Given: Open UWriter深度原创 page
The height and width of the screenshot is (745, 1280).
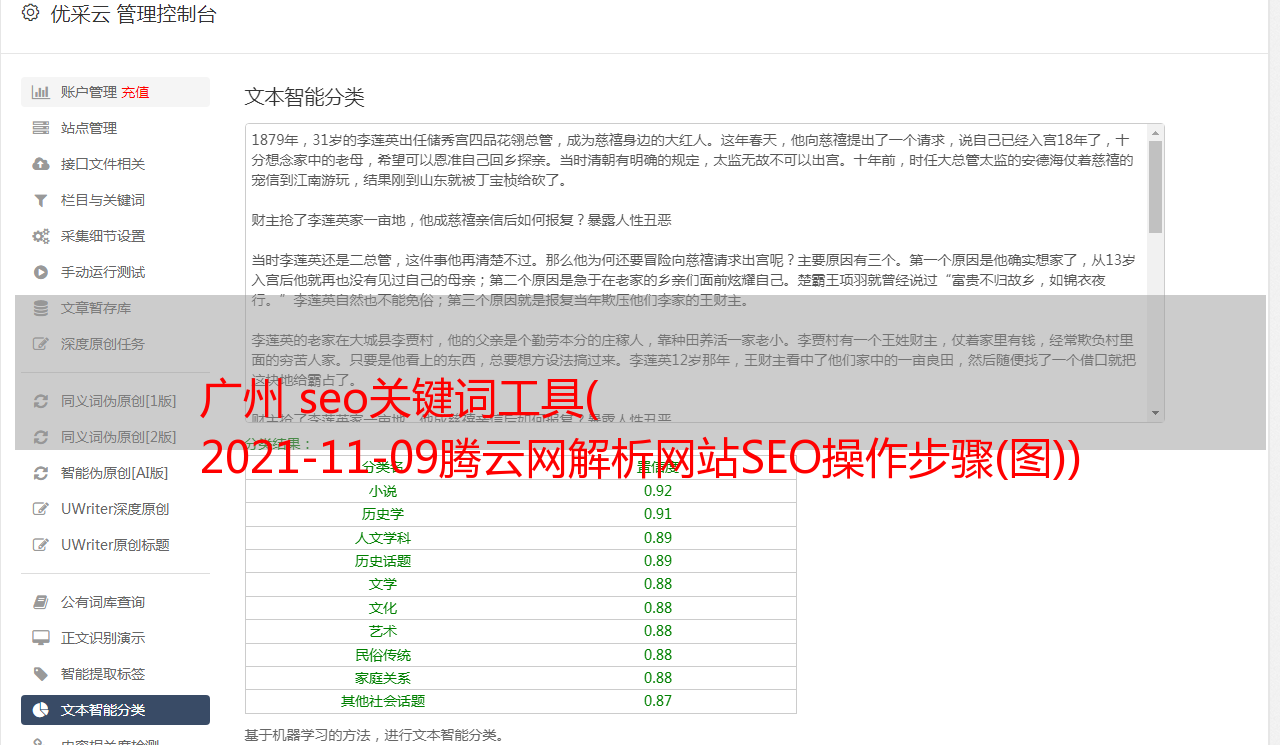Looking at the screenshot, I should point(115,509).
